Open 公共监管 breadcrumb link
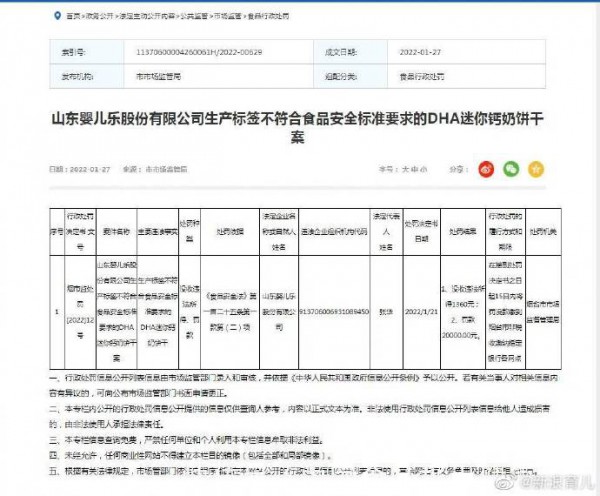 pyautogui.click(x=194, y=16)
